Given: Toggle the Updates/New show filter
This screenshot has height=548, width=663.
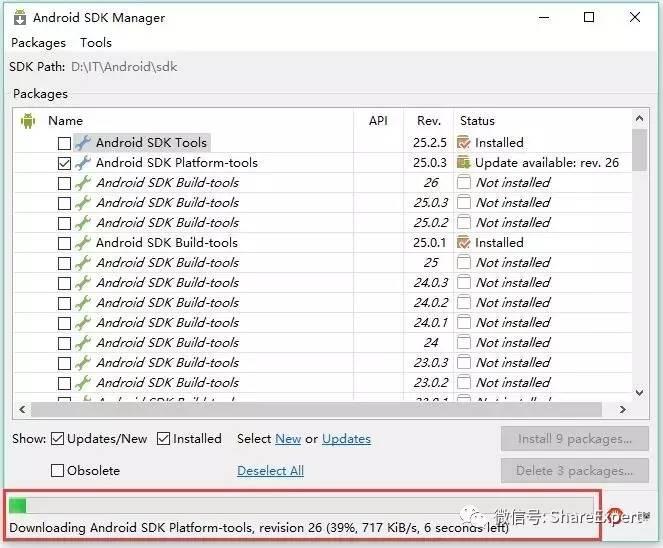Looking at the screenshot, I should point(58,439).
